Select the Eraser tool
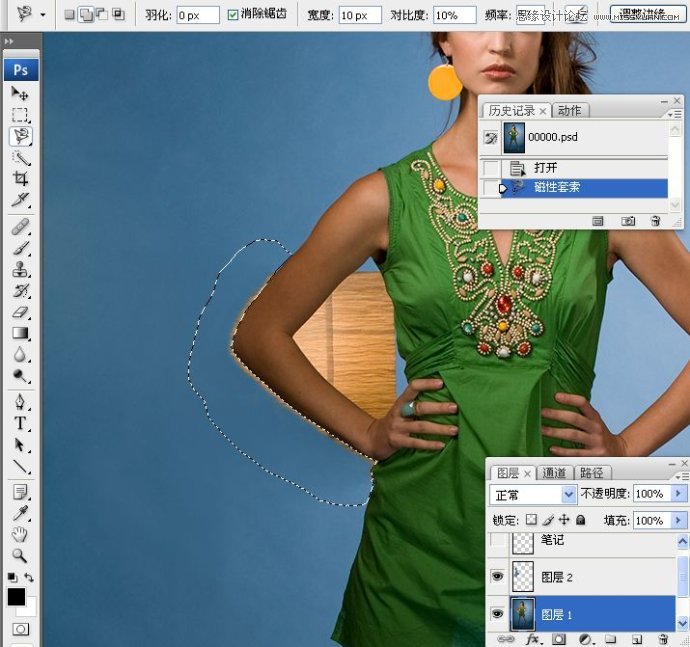690x647 pixels. point(20,312)
